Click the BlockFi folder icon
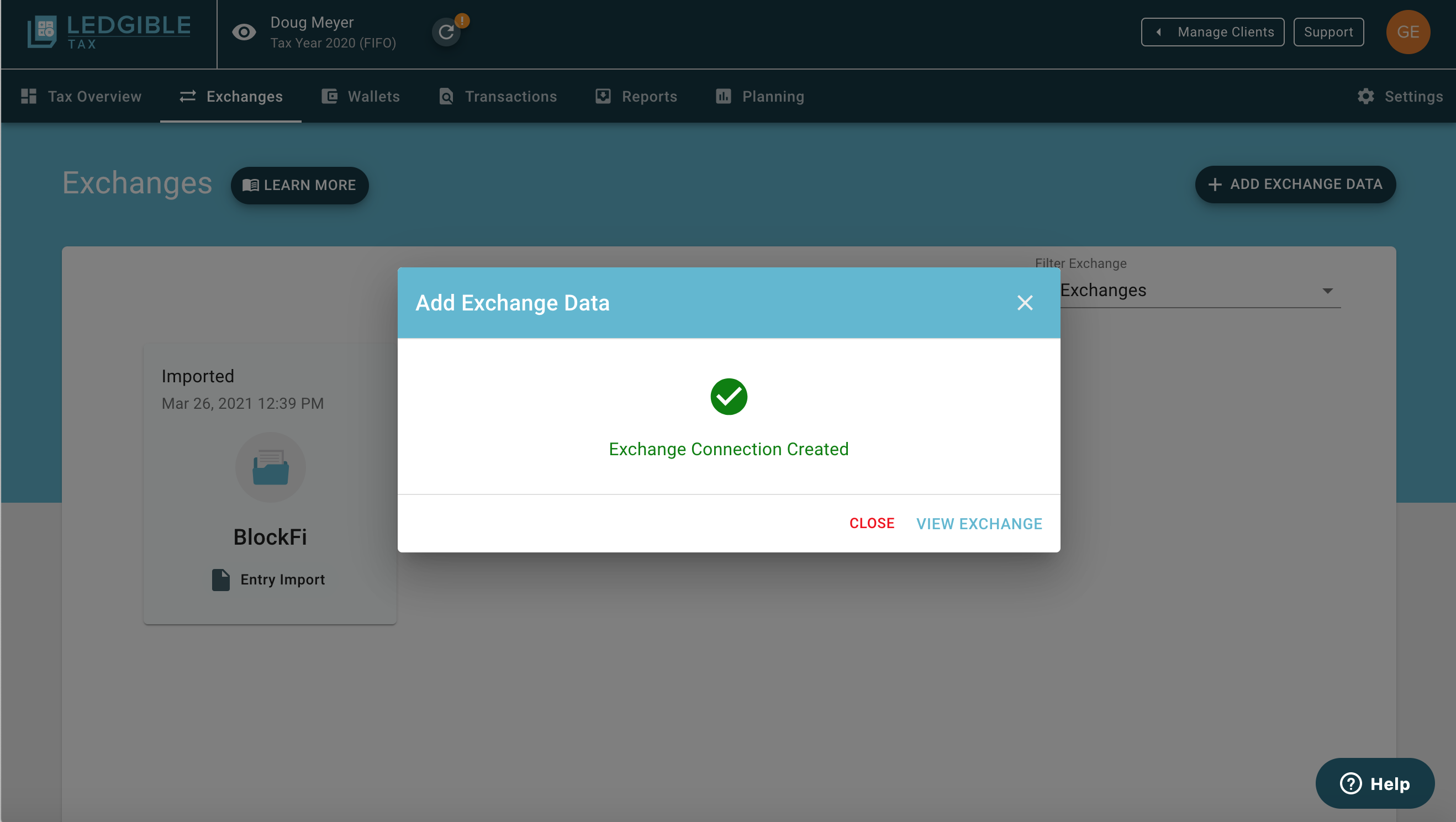The image size is (1456, 822). pyautogui.click(x=270, y=467)
